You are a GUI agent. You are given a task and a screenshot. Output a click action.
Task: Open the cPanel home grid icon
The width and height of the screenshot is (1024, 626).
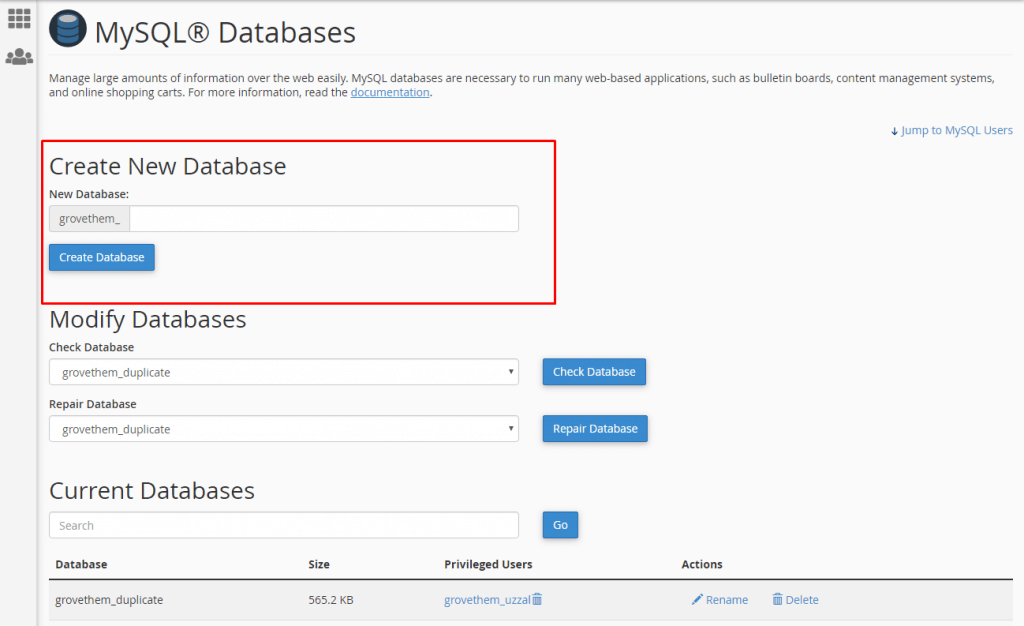click(x=19, y=18)
